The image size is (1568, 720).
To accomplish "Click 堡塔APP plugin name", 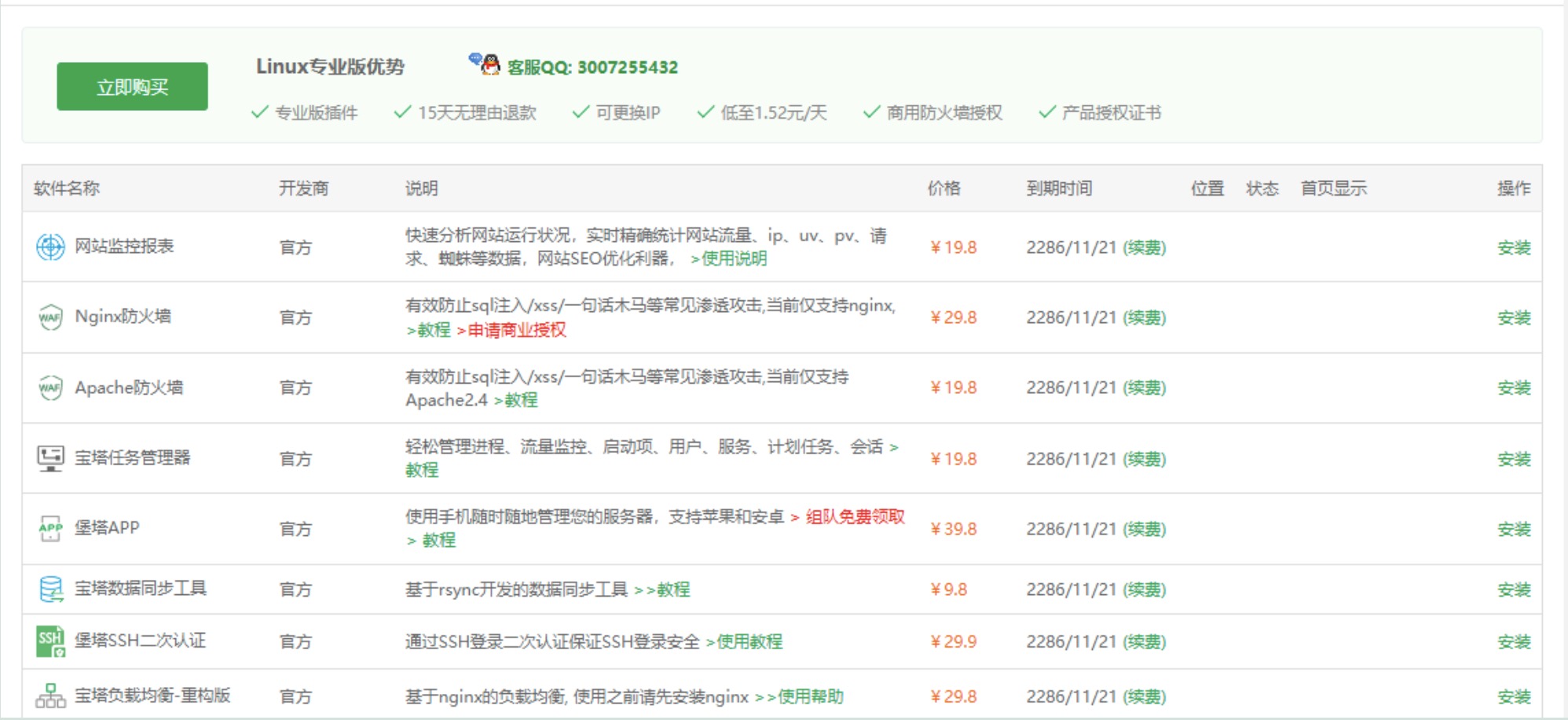I will click(107, 527).
